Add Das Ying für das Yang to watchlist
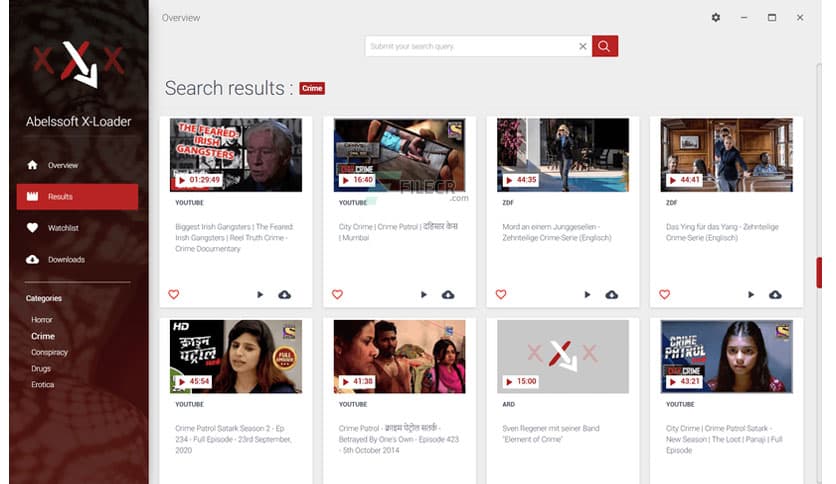This screenshot has height=484, width=836. click(664, 295)
